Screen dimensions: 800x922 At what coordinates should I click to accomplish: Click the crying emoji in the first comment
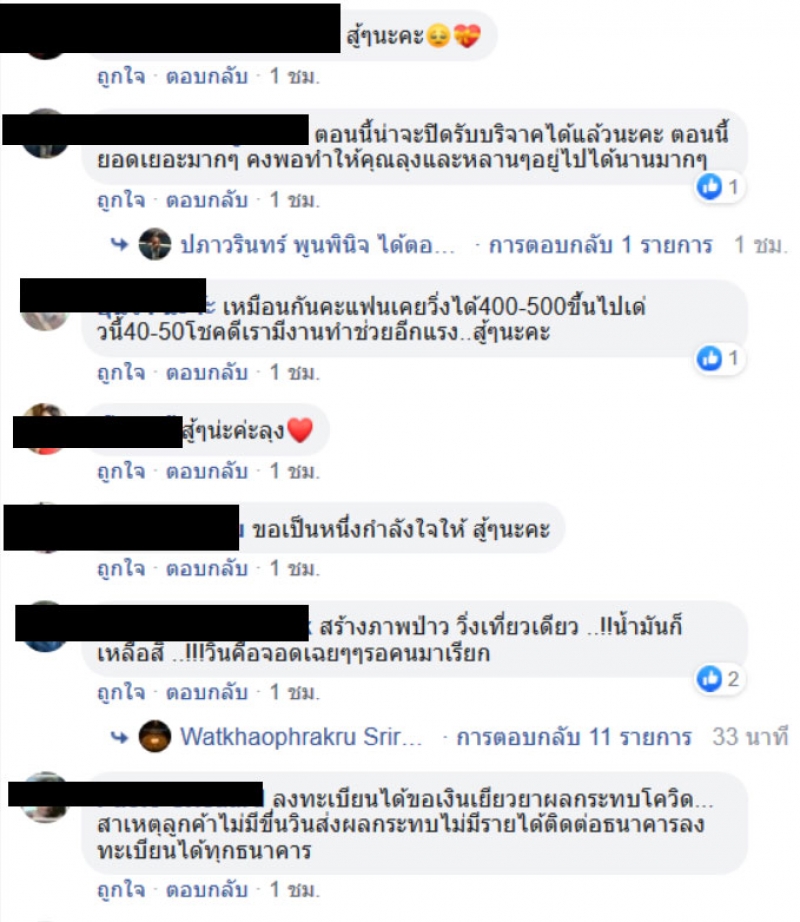[438, 36]
